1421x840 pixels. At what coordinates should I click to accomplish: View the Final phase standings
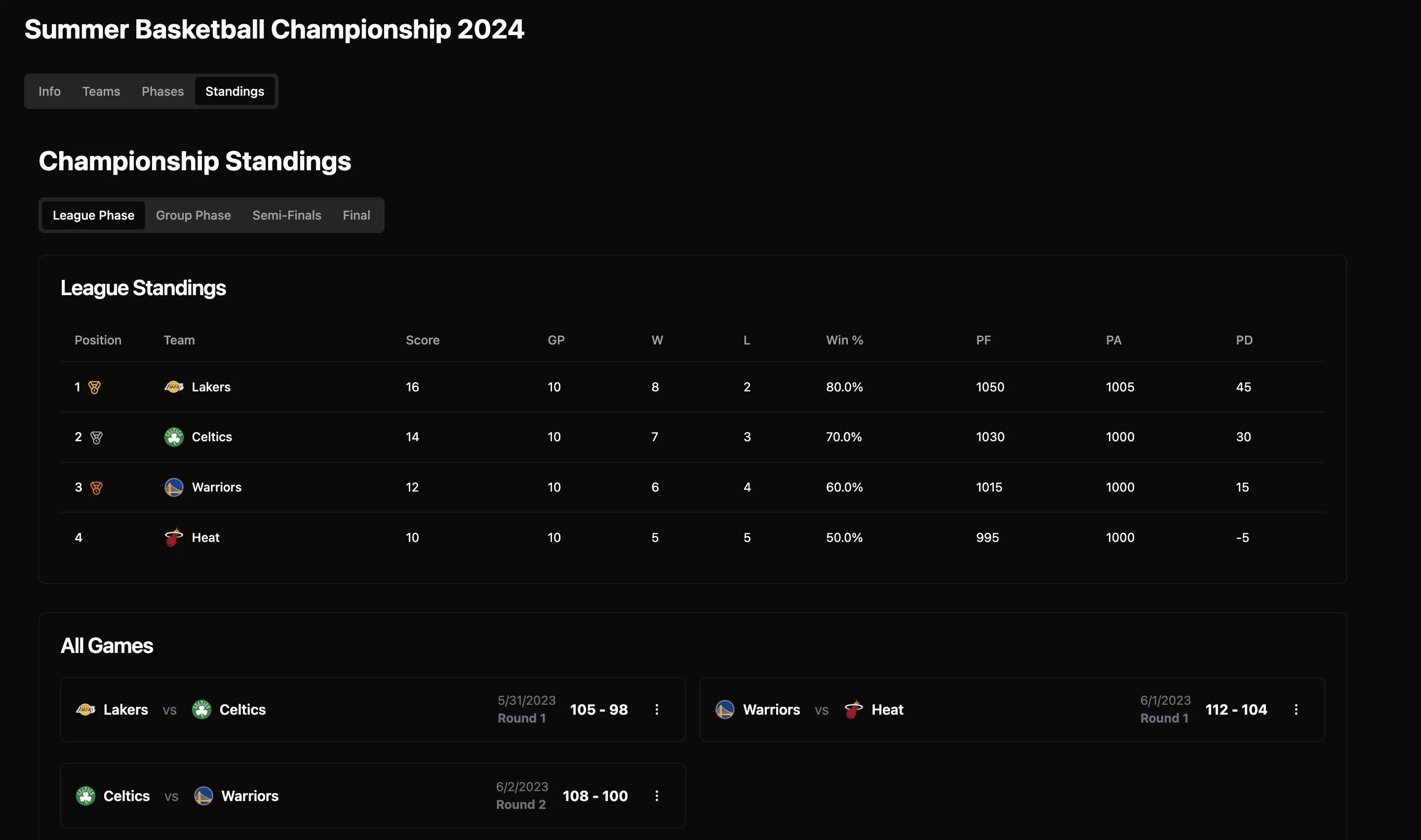coord(356,215)
